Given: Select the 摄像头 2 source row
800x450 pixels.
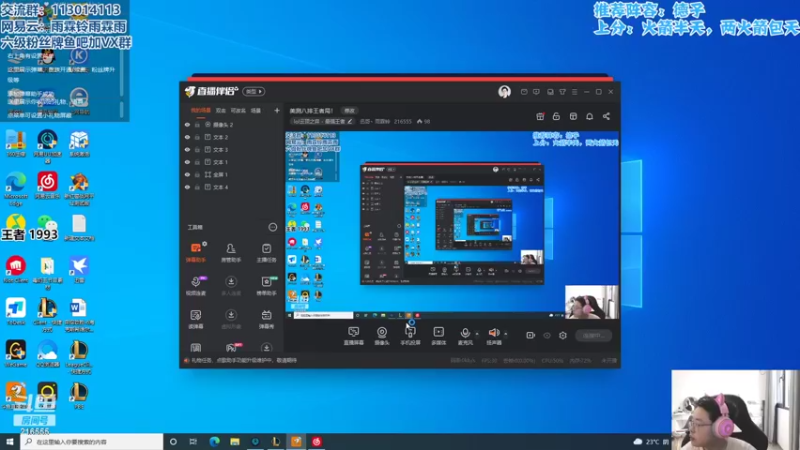Looking at the screenshot, I should (232, 124).
